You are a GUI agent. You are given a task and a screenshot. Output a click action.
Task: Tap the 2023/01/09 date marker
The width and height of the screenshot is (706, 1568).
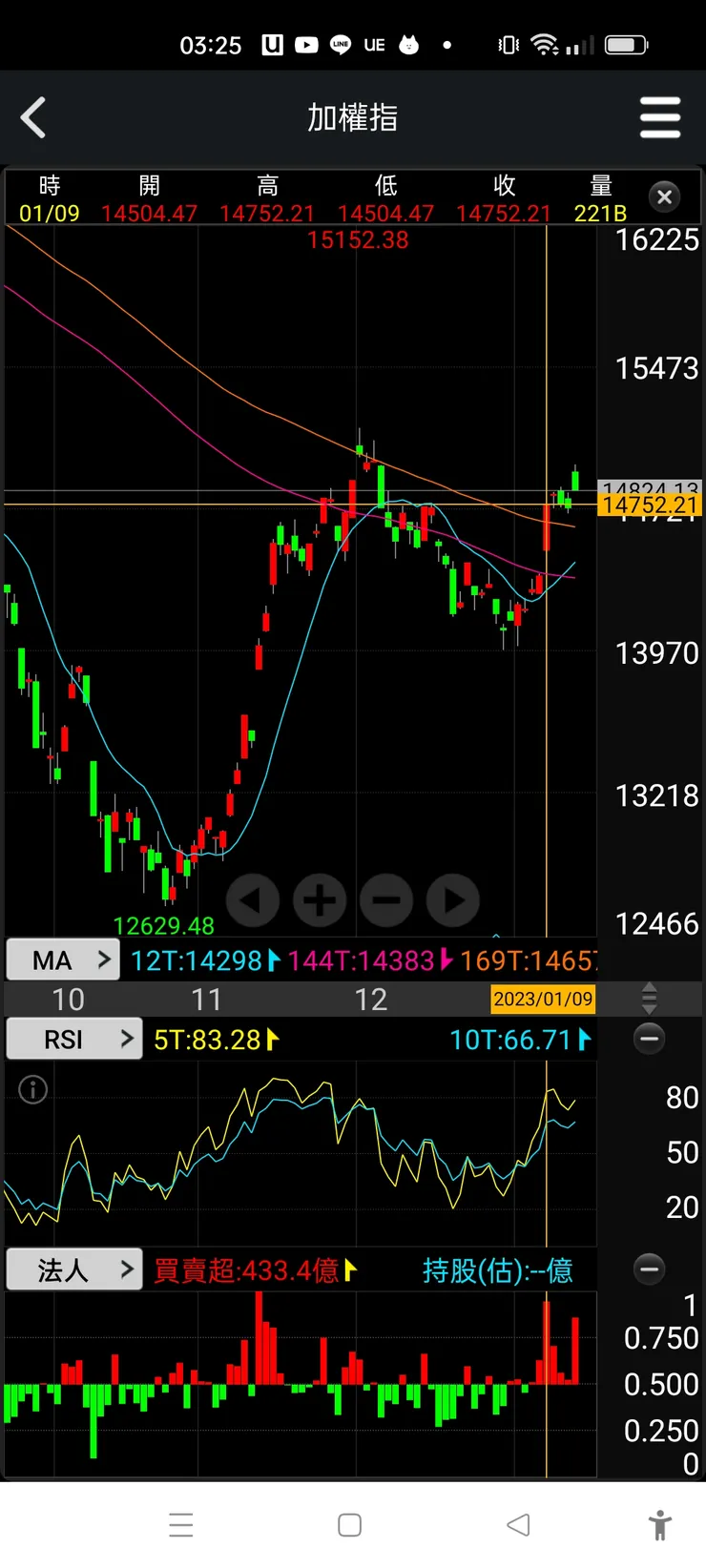[x=543, y=999]
